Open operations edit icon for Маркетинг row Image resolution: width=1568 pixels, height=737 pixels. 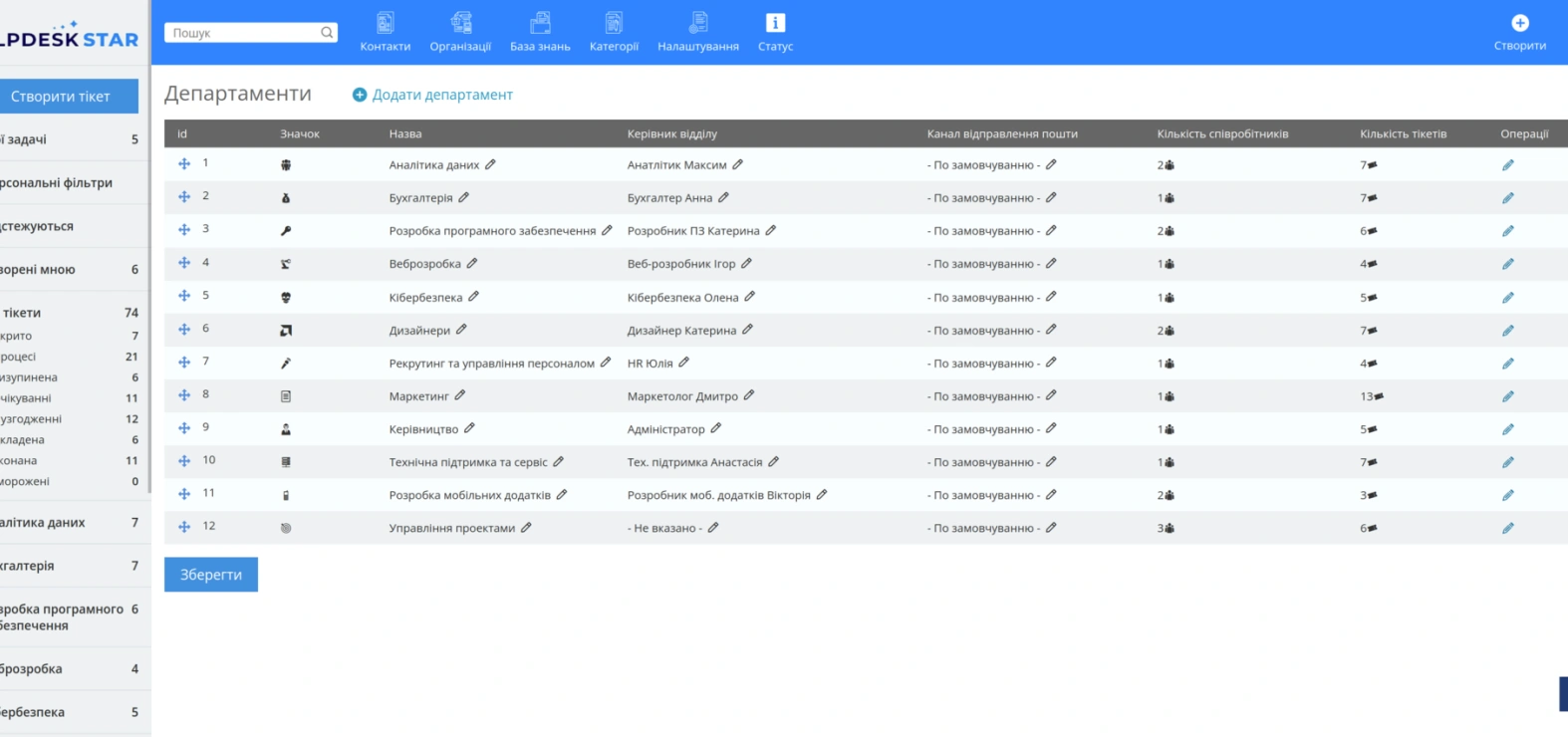(1507, 396)
